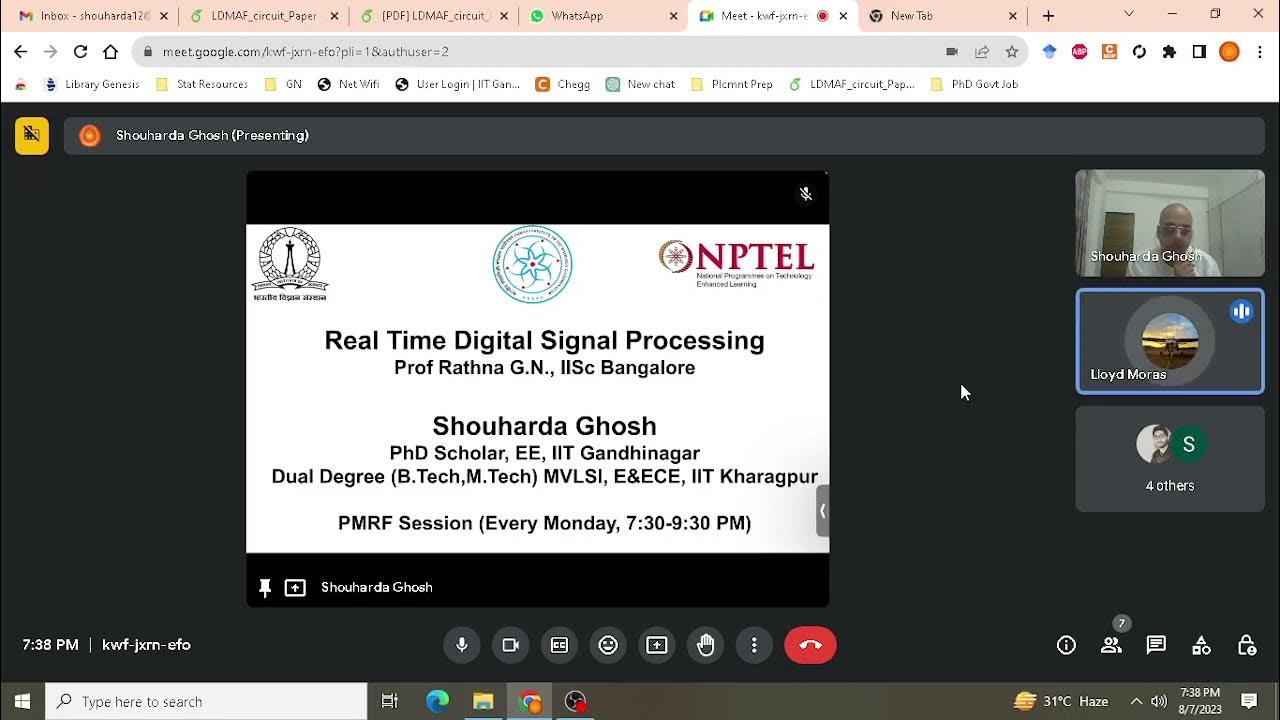The height and width of the screenshot is (720, 1280).
Task: Go to browser home page
Action: [x=111, y=52]
